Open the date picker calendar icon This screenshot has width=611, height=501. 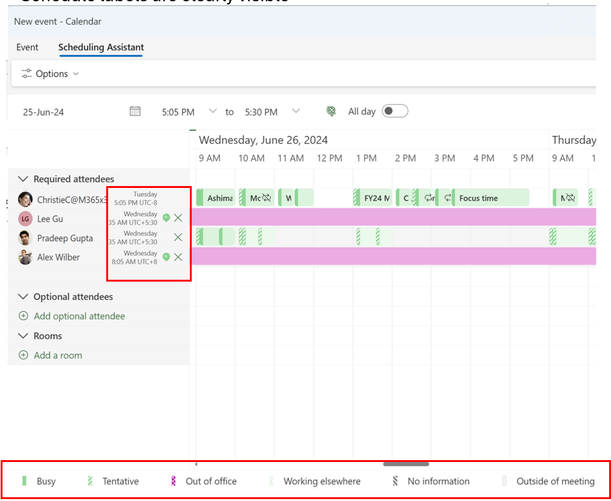135,111
